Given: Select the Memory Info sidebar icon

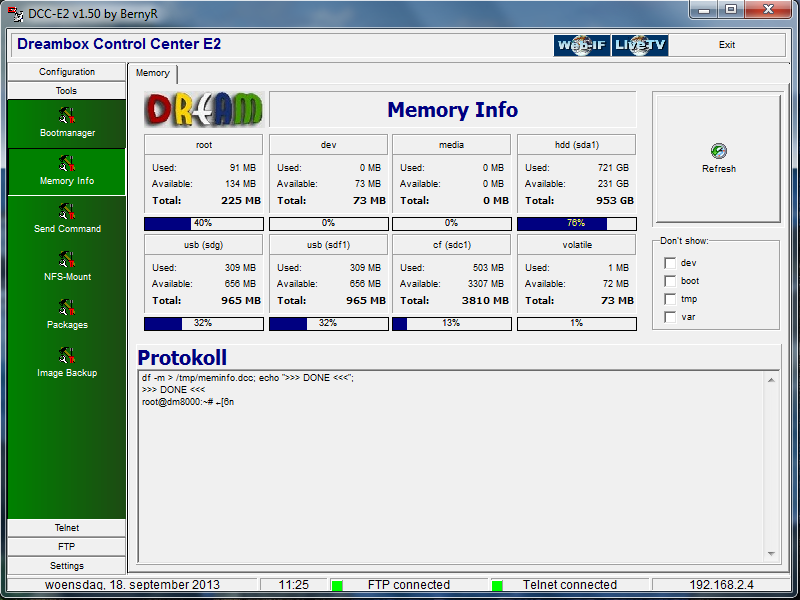Looking at the screenshot, I should tap(66, 163).
